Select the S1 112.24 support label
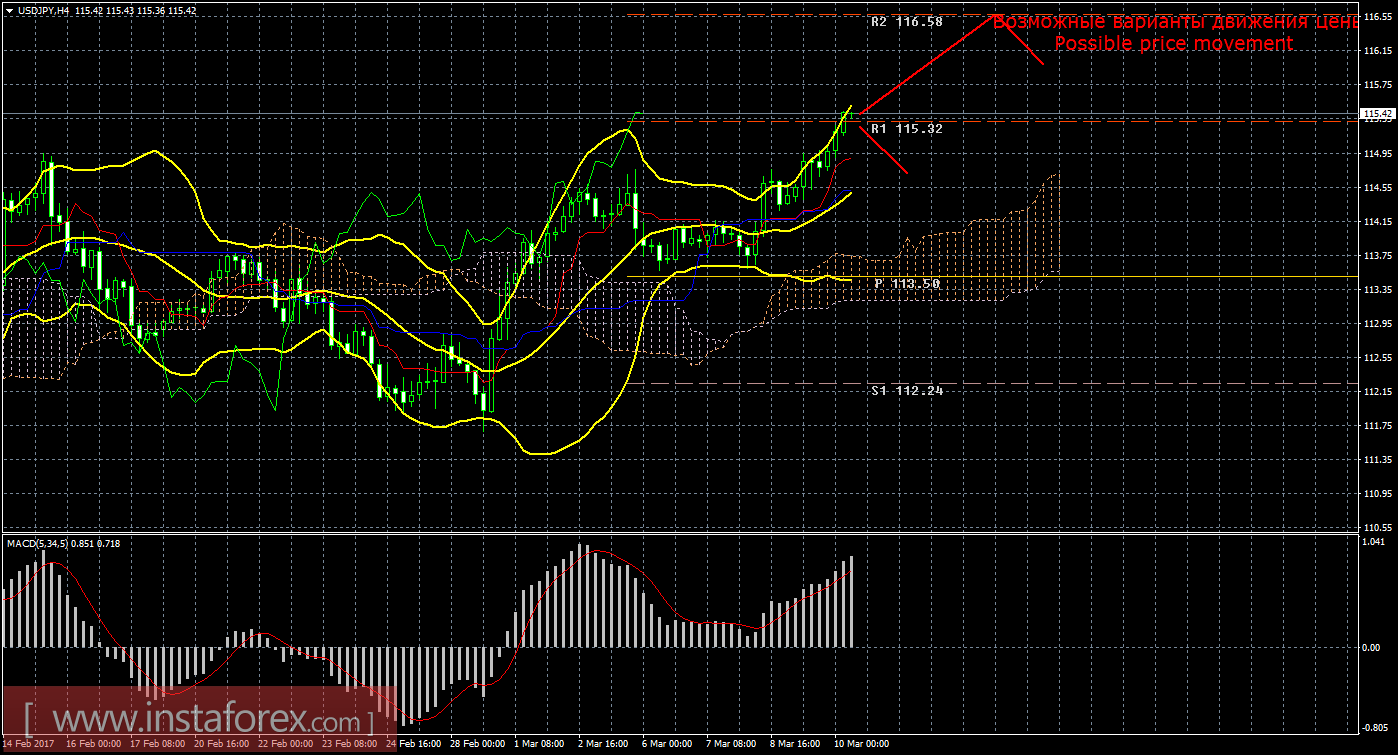Image resolution: width=1398 pixels, height=755 pixels. (906, 391)
